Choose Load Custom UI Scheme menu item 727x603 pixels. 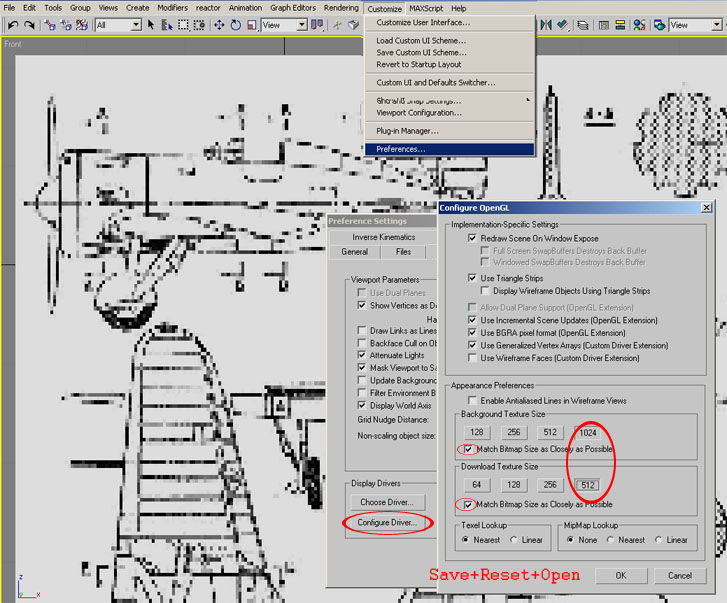click(x=449, y=40)
